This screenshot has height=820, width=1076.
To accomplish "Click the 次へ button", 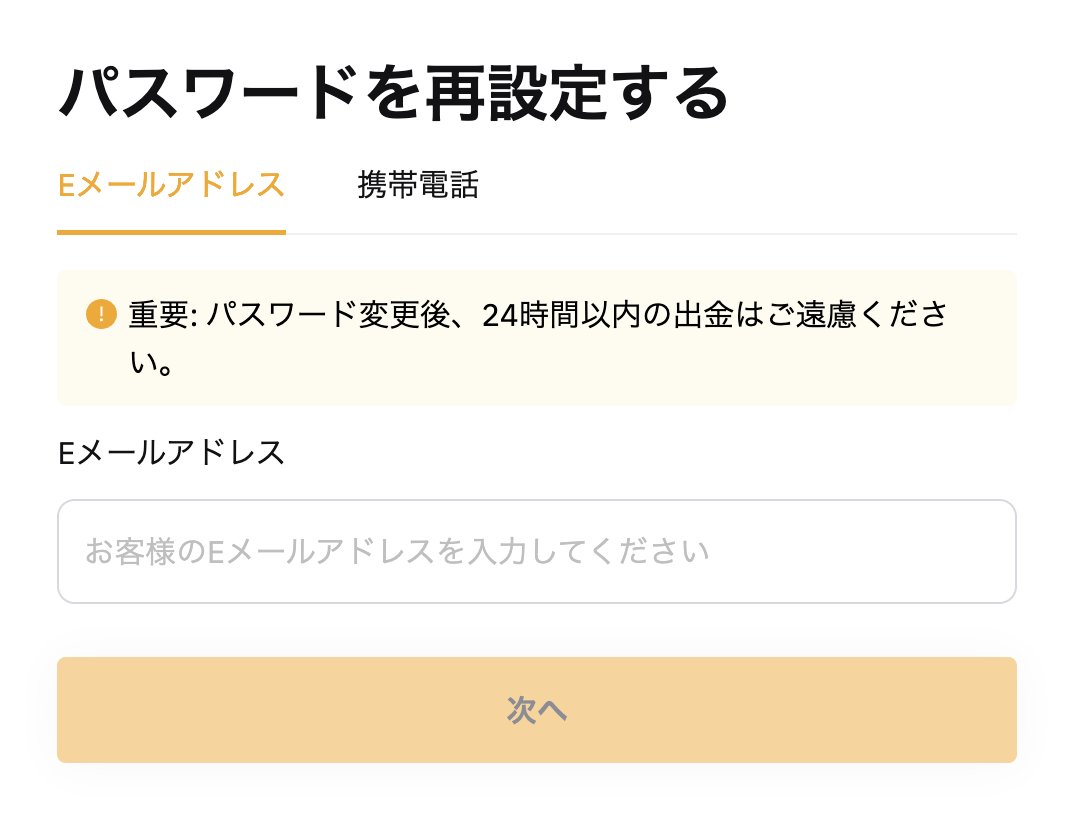I will tap(537, 710).
